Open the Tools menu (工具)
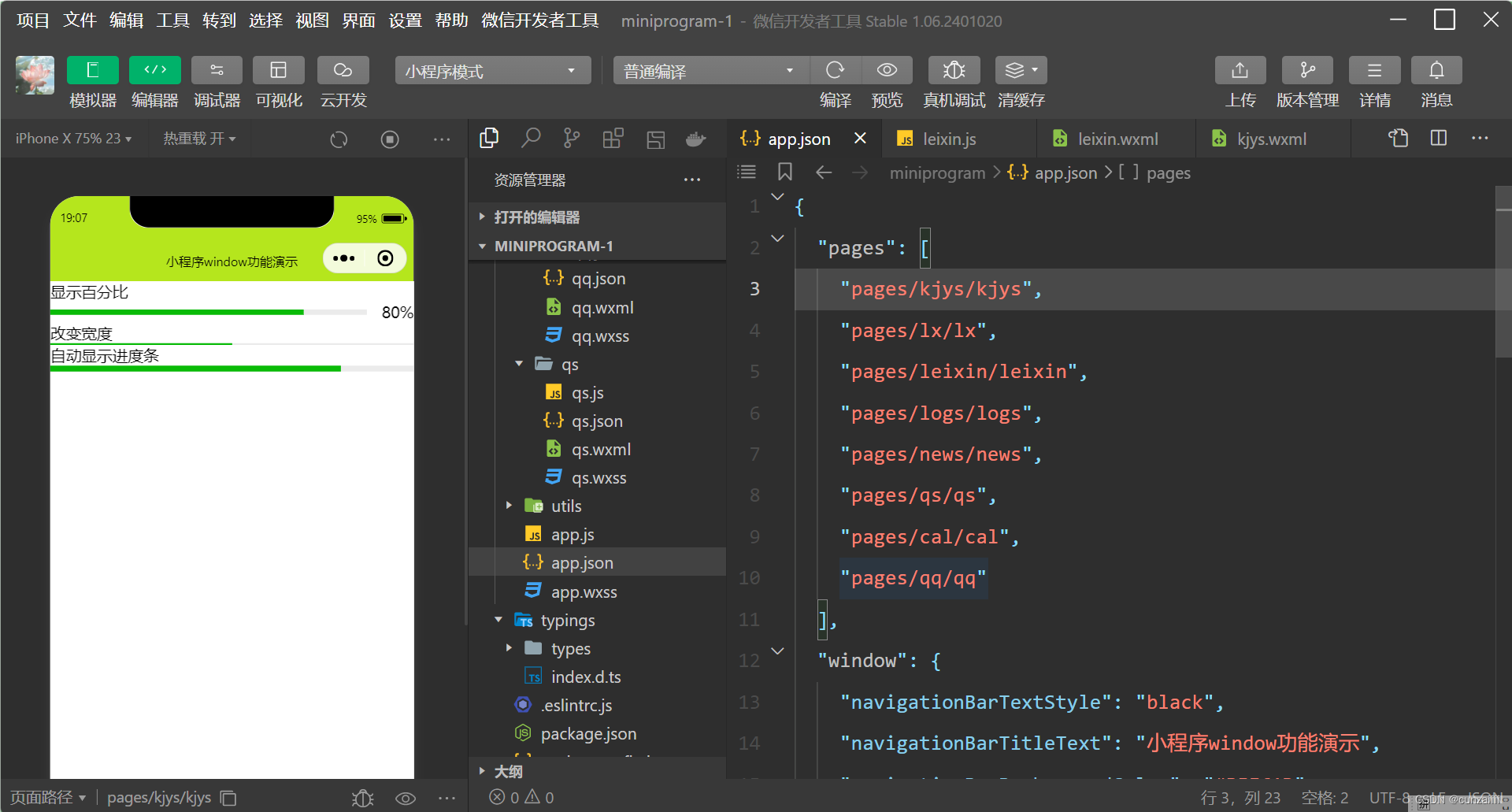The width and height of the screenshot is (1512, 812). click(173, 20)
